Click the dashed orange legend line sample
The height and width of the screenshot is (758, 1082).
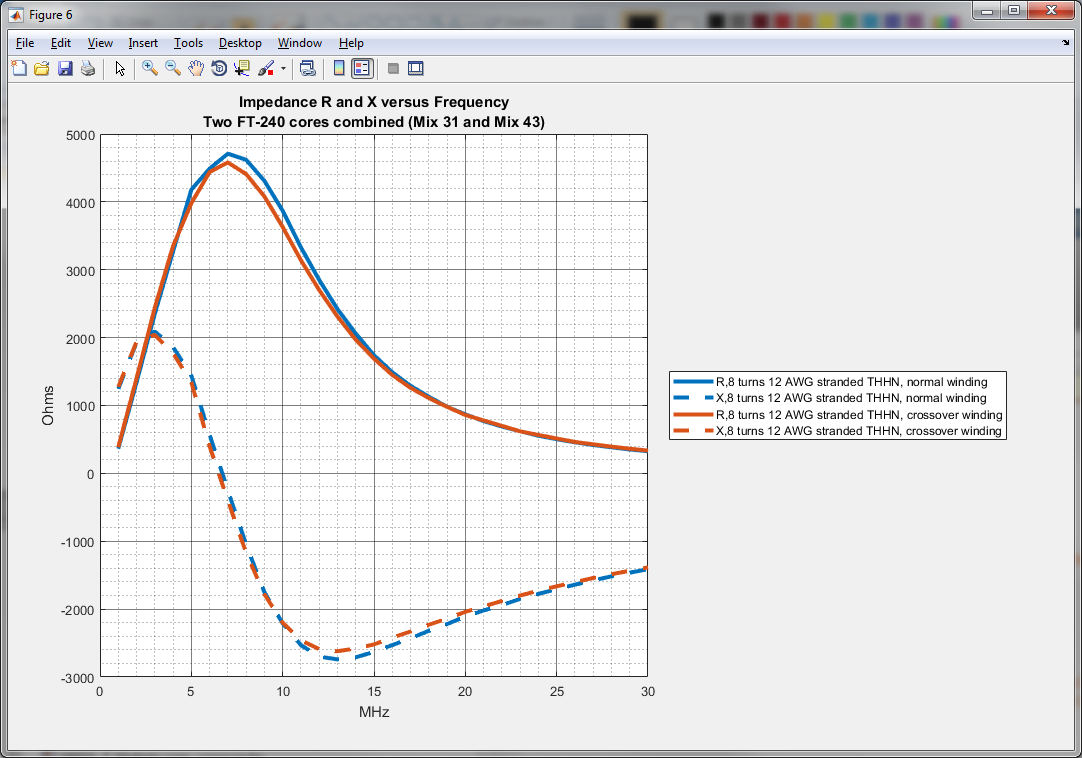pos(693,431)
